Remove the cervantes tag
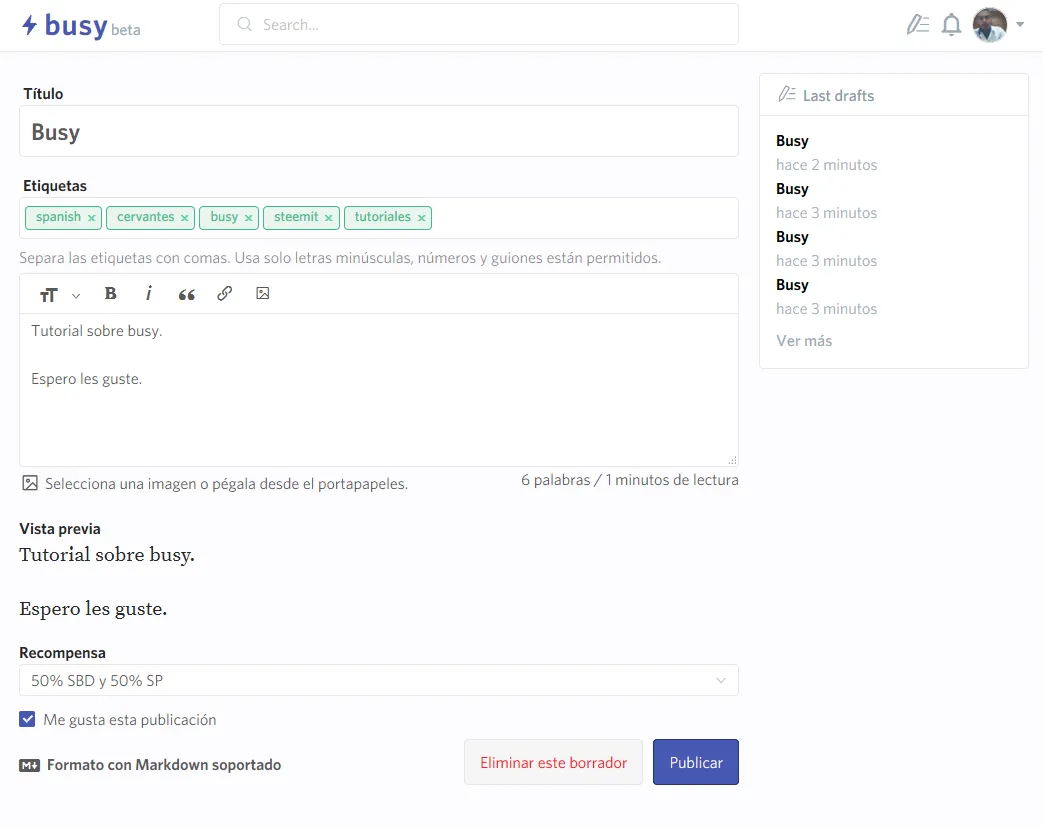The height and width of the screenshot is (827, 1043). click(184, 218)
